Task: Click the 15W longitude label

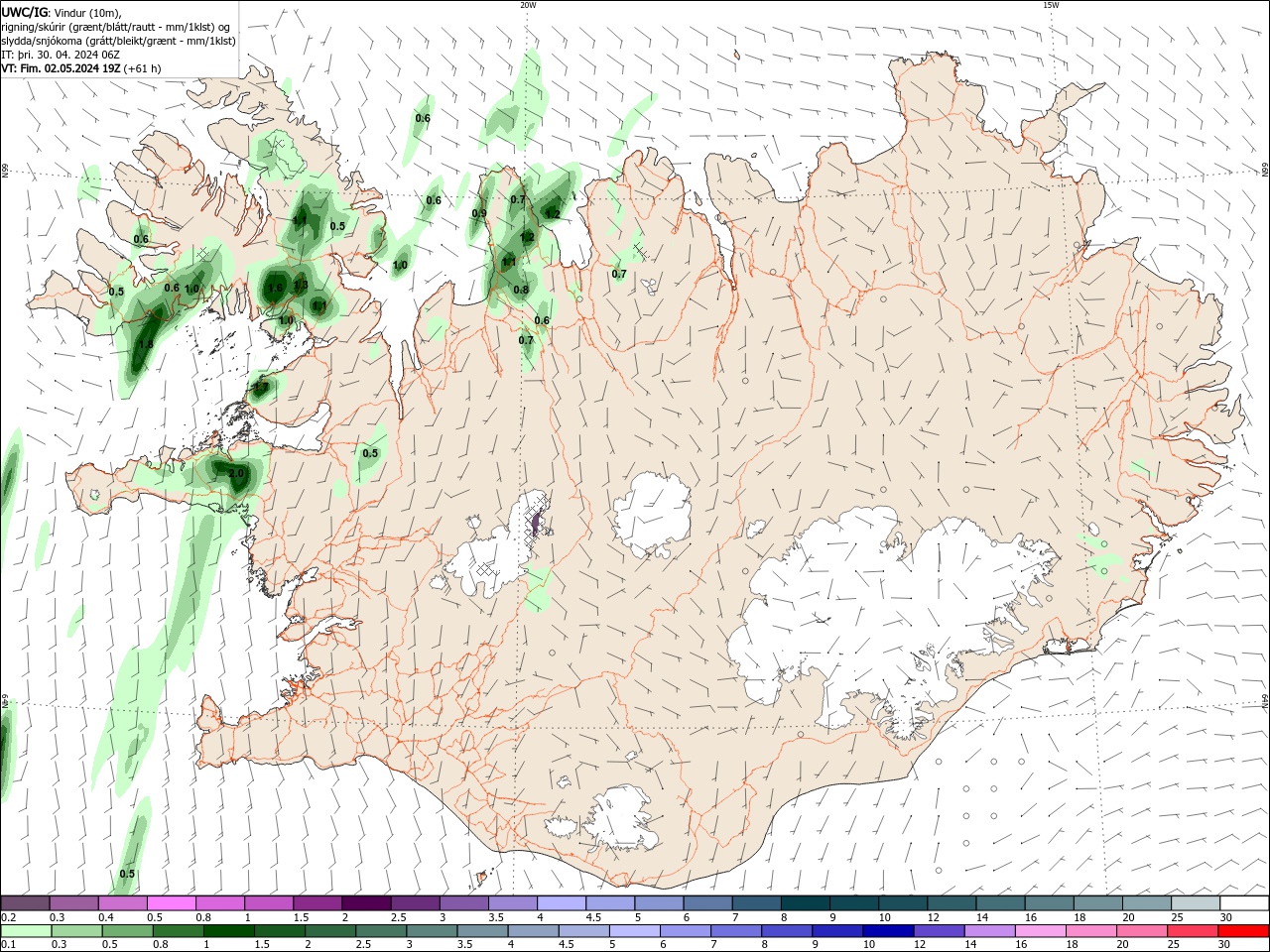Action: click(1051, 5)
